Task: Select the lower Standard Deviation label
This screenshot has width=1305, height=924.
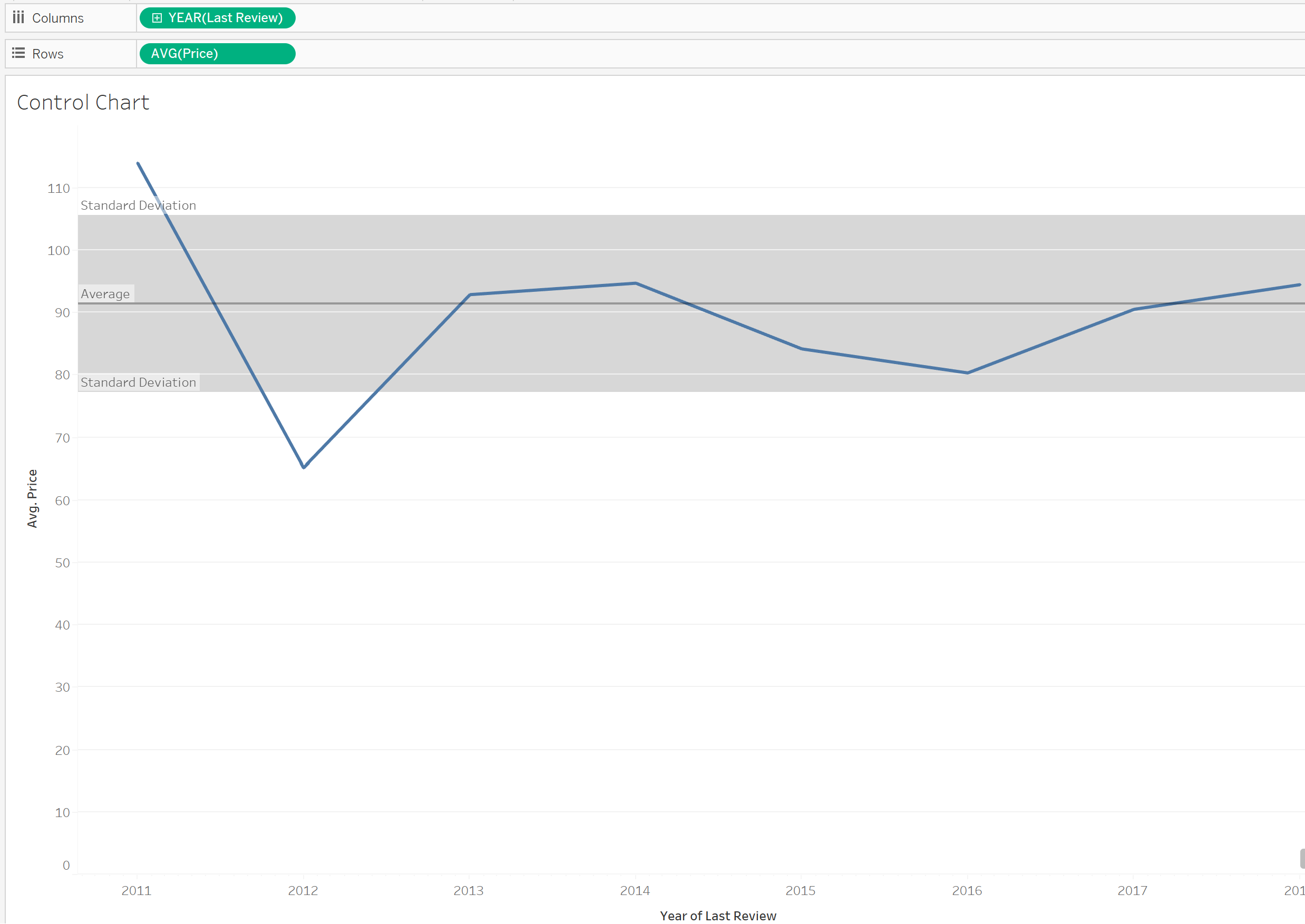Action: click(x=138, y=382)
